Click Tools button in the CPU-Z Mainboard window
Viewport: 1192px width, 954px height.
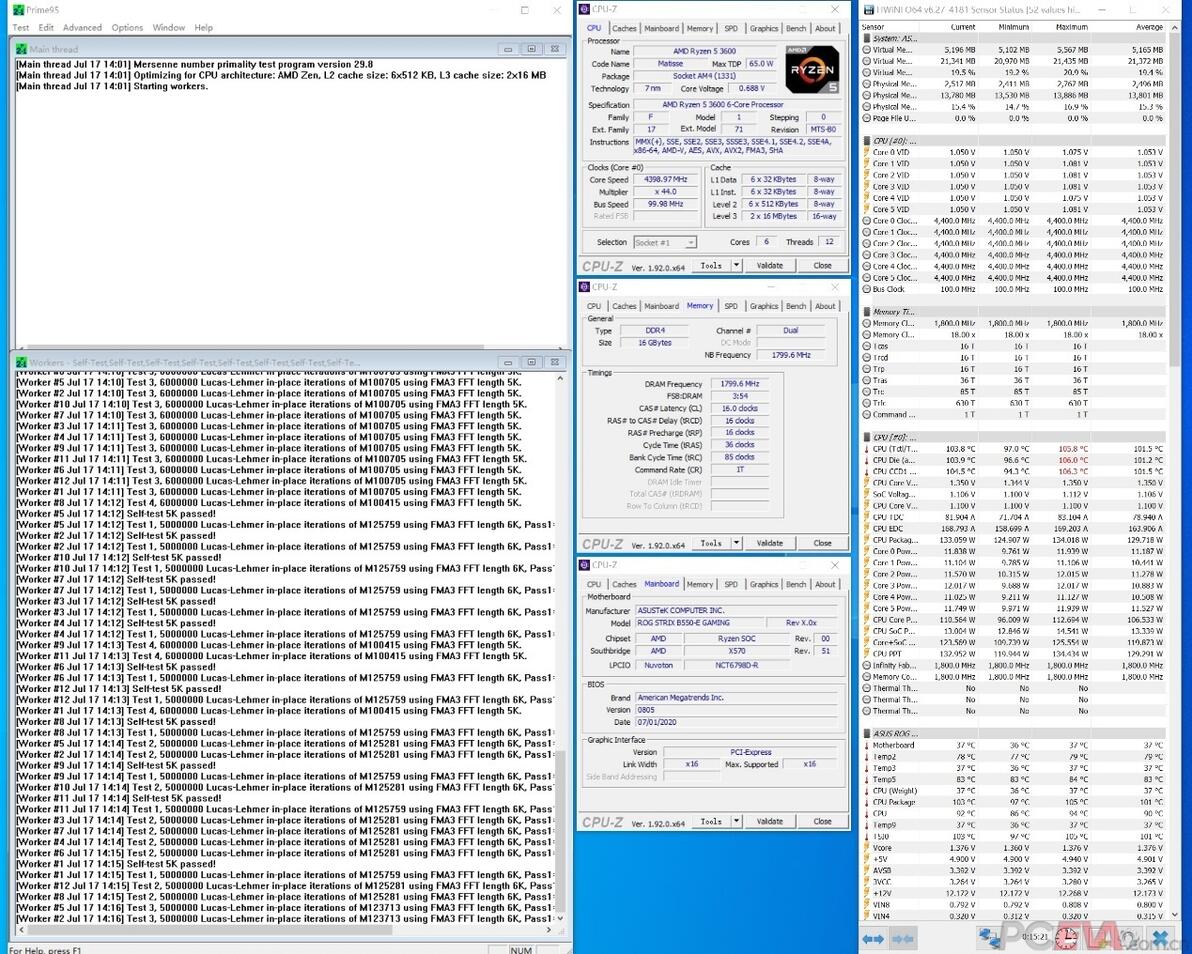(x=711, y=821)
